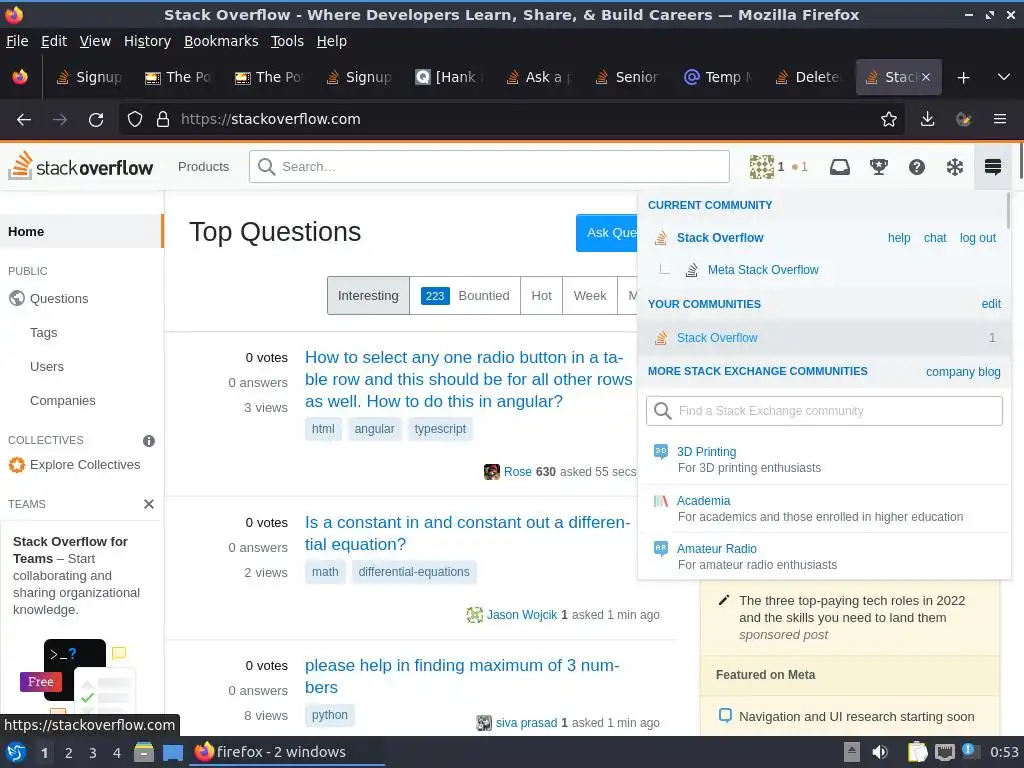Open the chat link in site switcher

coord(935,238)
